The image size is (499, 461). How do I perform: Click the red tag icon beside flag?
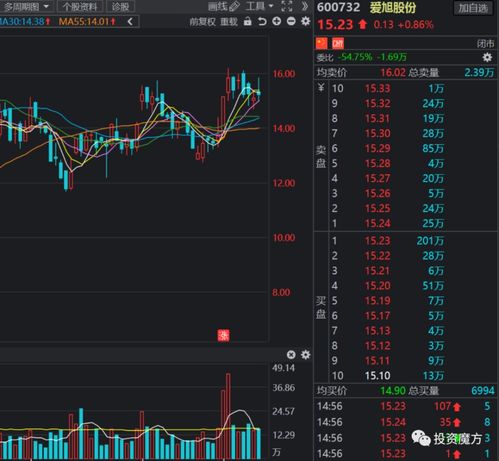338,43
